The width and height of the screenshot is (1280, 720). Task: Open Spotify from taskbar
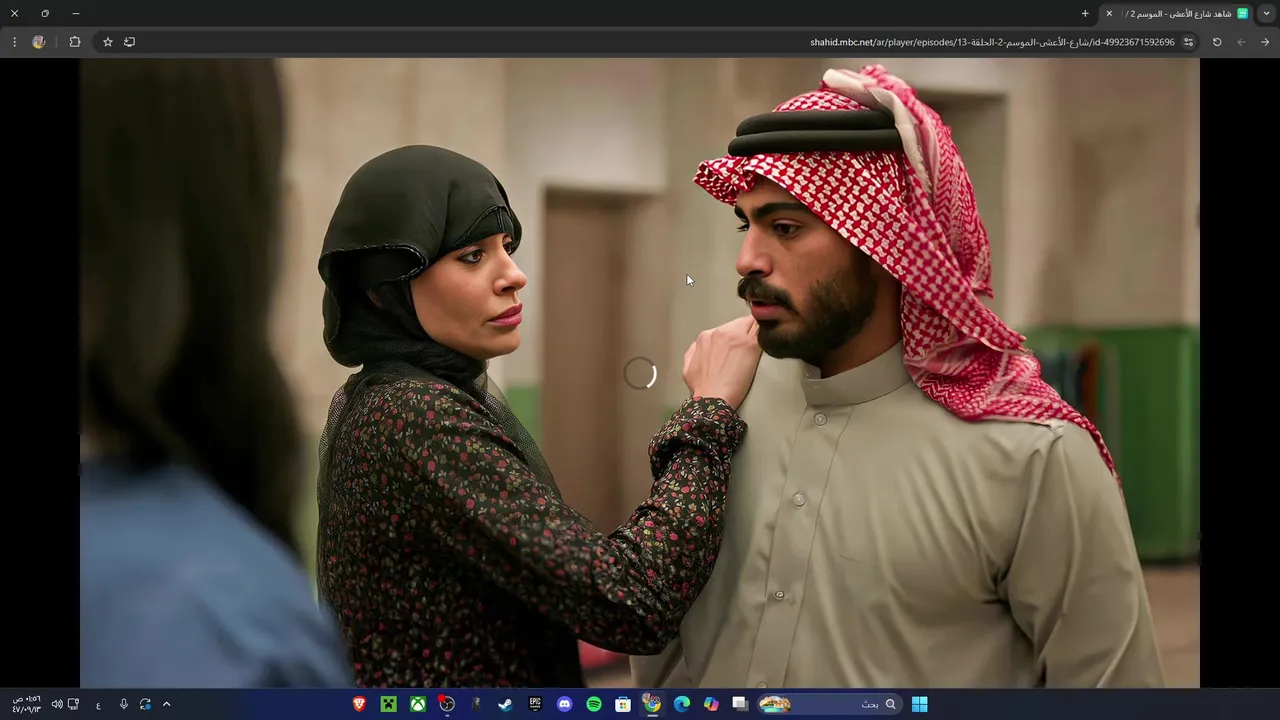(x=594, y=704)
